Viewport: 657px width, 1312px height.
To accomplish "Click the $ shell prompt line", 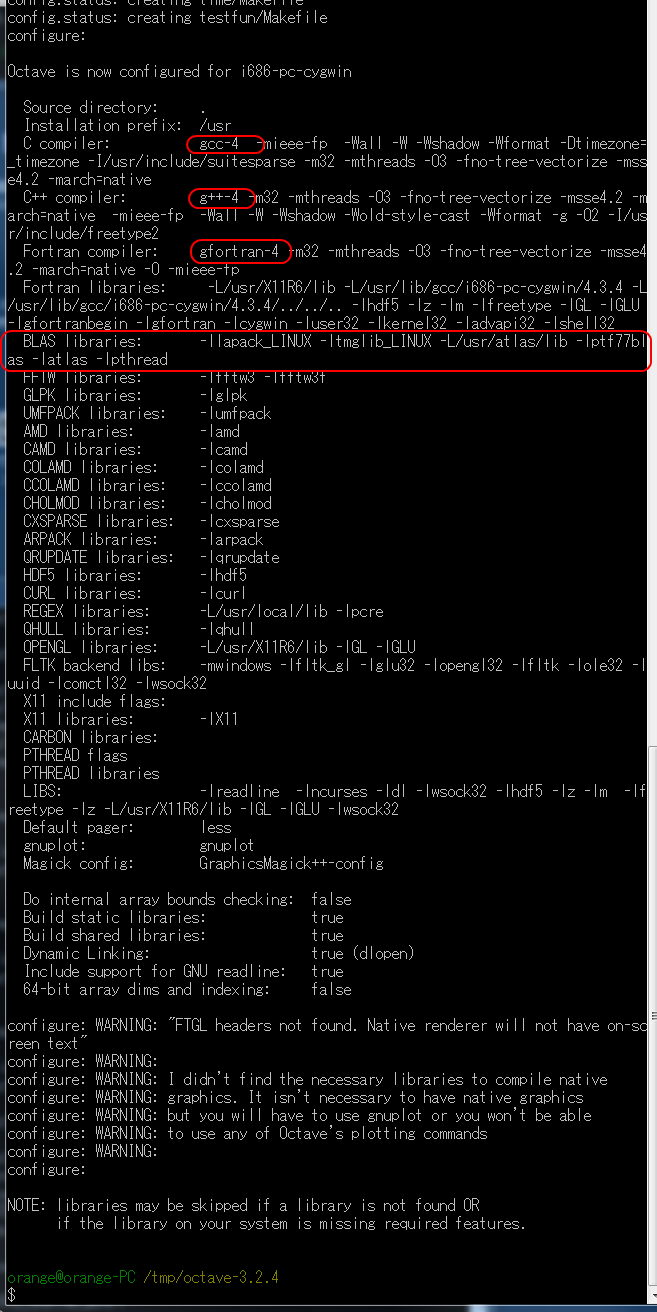I will 11,1296.
